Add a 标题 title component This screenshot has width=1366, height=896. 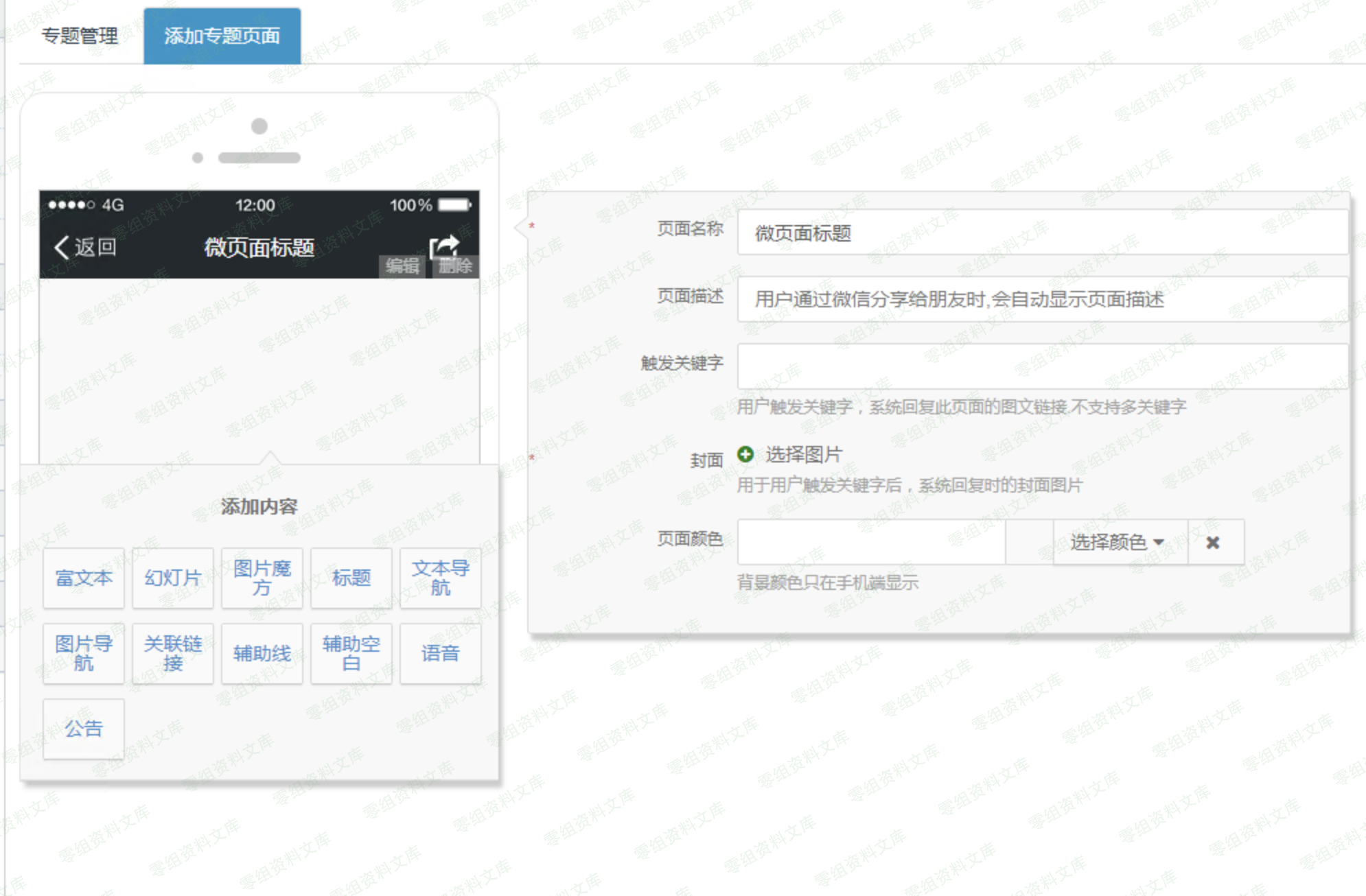[351, 578]
